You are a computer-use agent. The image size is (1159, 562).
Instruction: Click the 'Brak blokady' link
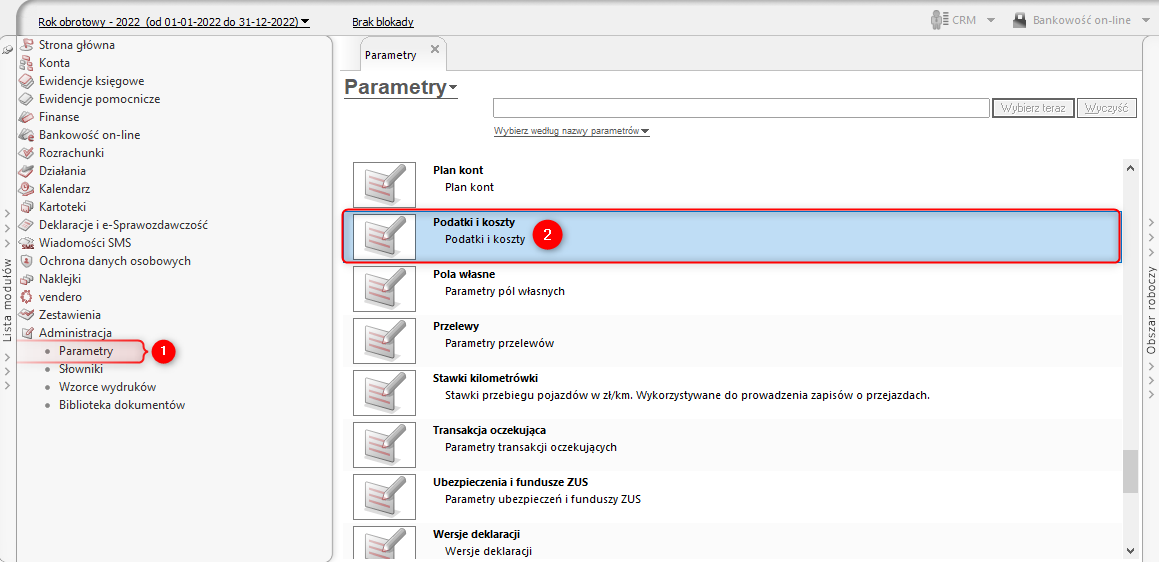coord(382,21)
